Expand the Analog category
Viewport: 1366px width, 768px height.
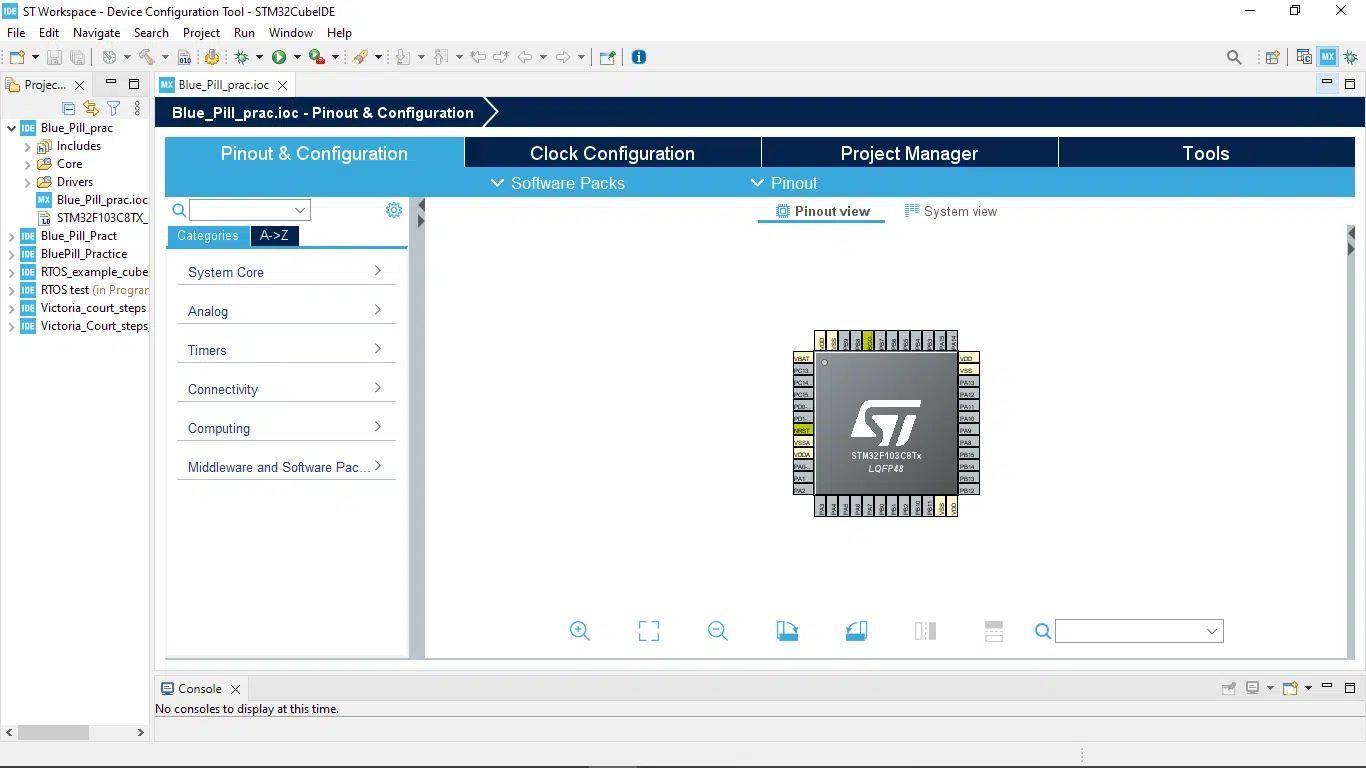tap(286, 311)
